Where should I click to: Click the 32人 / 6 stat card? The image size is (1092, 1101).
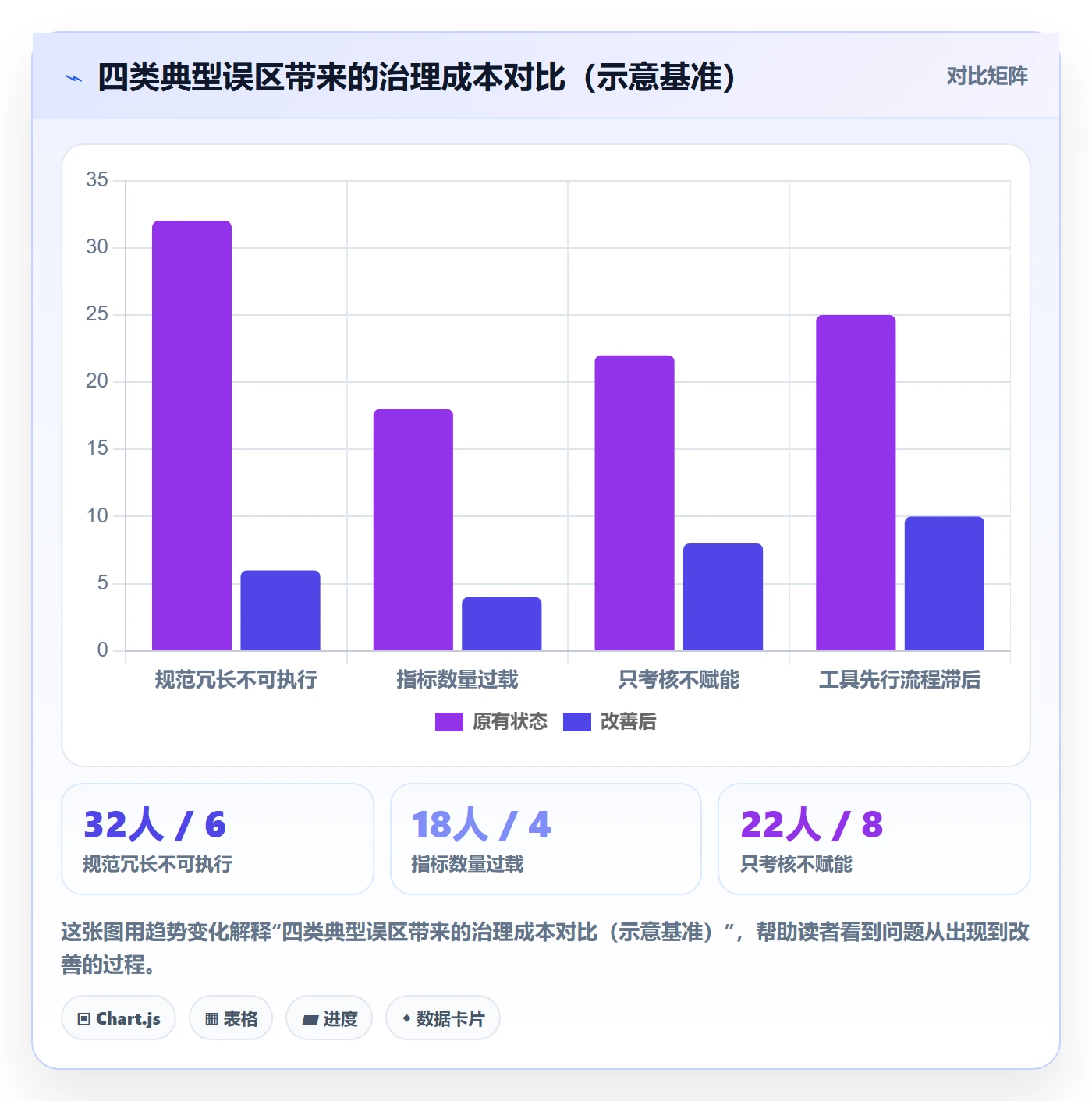(x=218, y=839)
